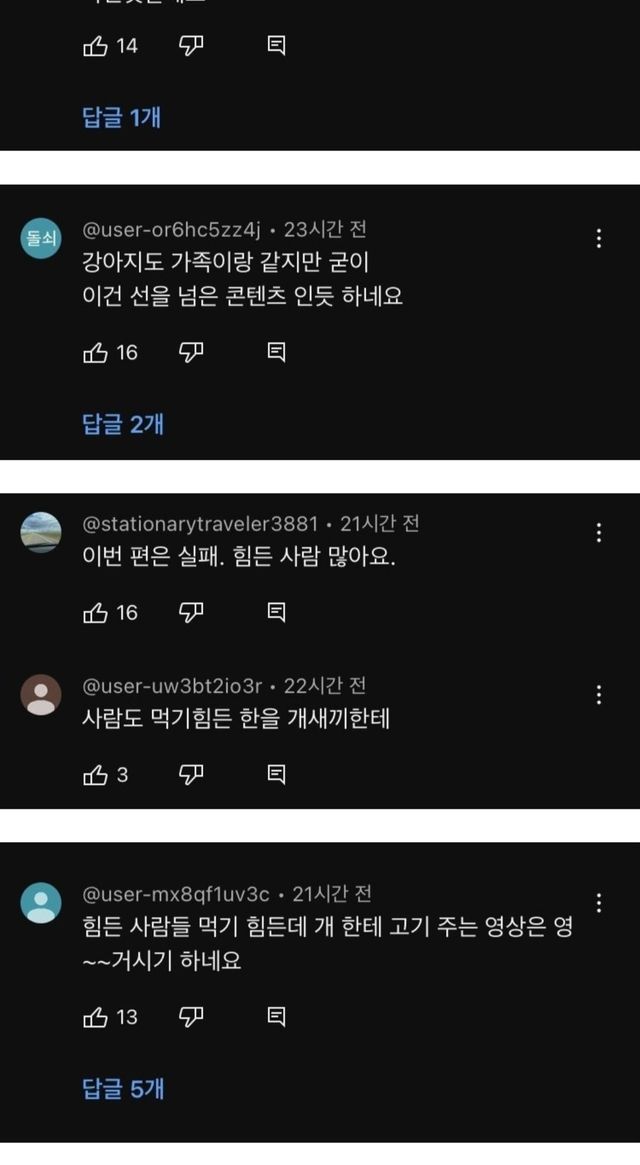The width and height of the screenshot is (640, 1165).
Task: Like the comment by @user-or6hc5zz4j
Action: click(96, 352)
